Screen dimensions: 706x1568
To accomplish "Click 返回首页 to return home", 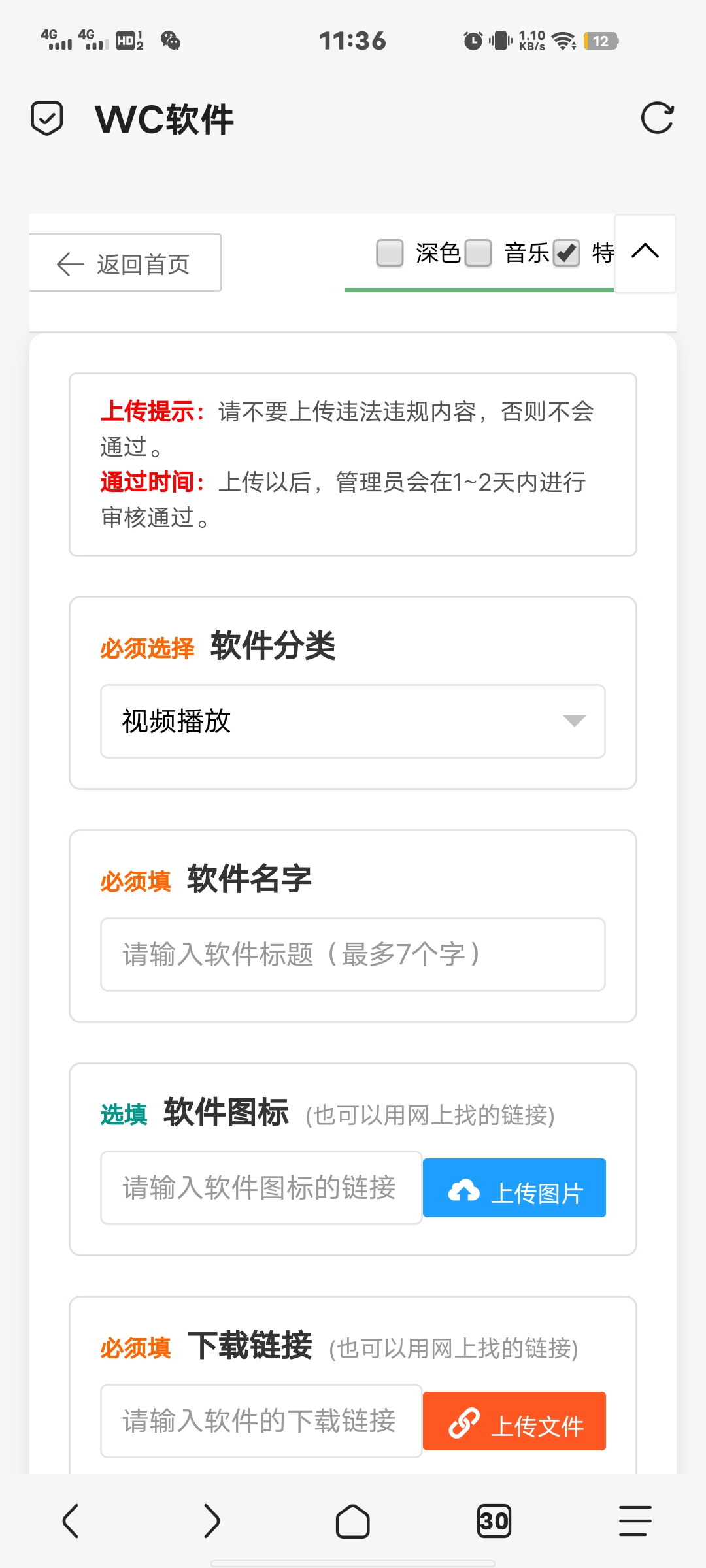I will point(125,264).
